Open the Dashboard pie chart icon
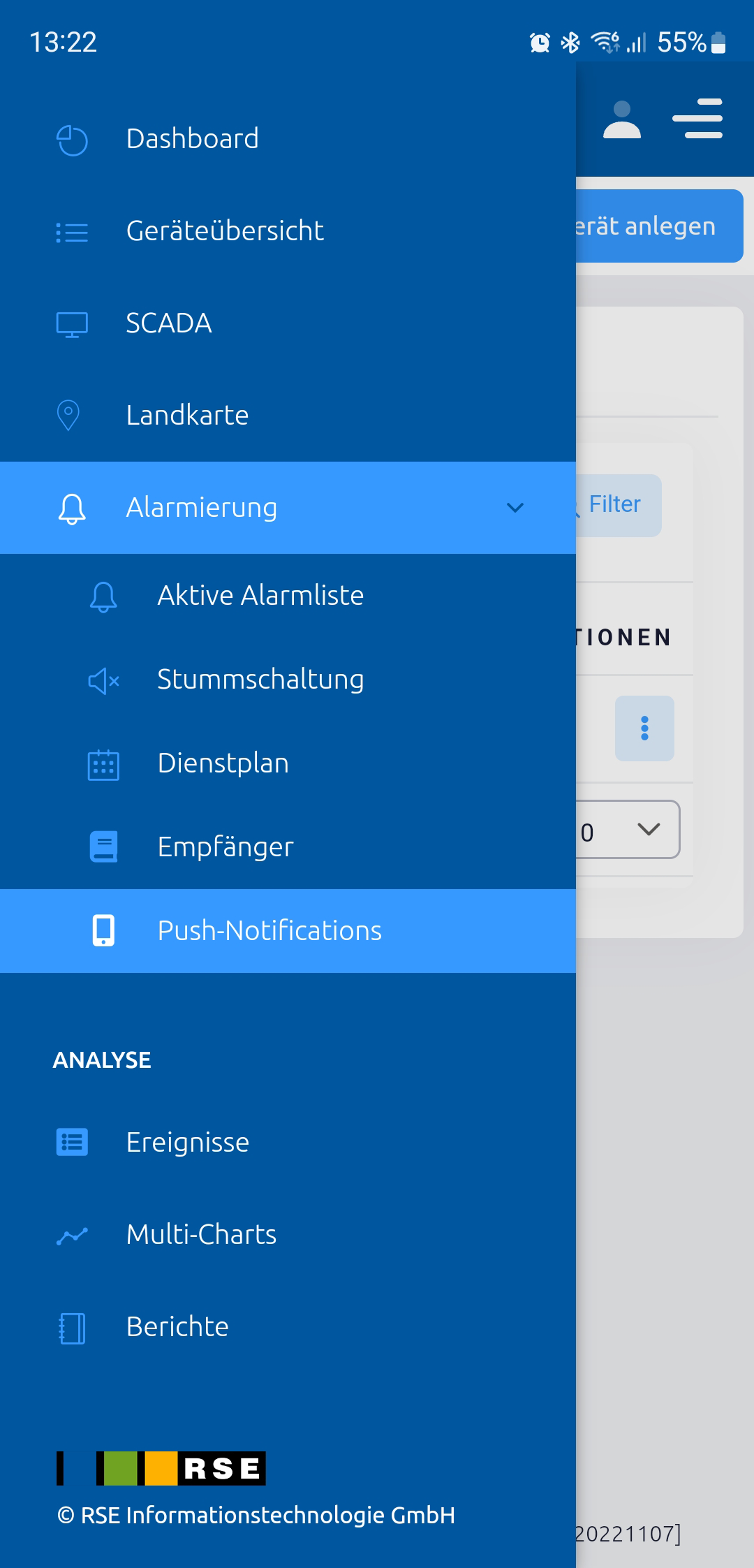Viewport: 754px width, 1568px height. [72, 140]
